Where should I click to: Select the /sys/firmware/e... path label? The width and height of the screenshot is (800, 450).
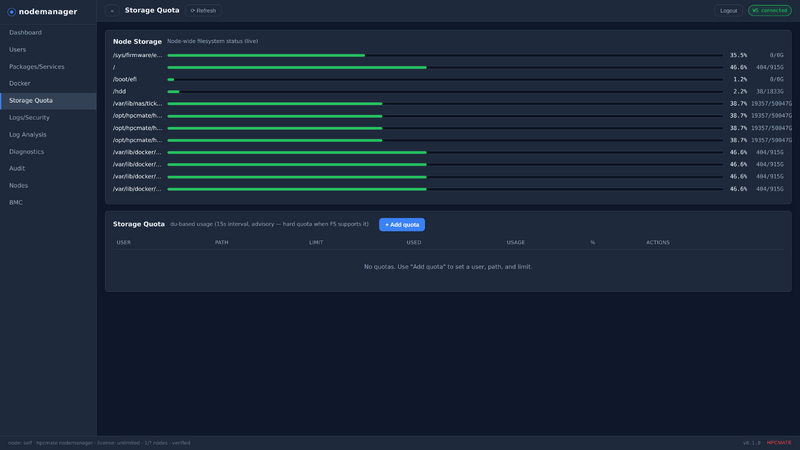point(137,55)
